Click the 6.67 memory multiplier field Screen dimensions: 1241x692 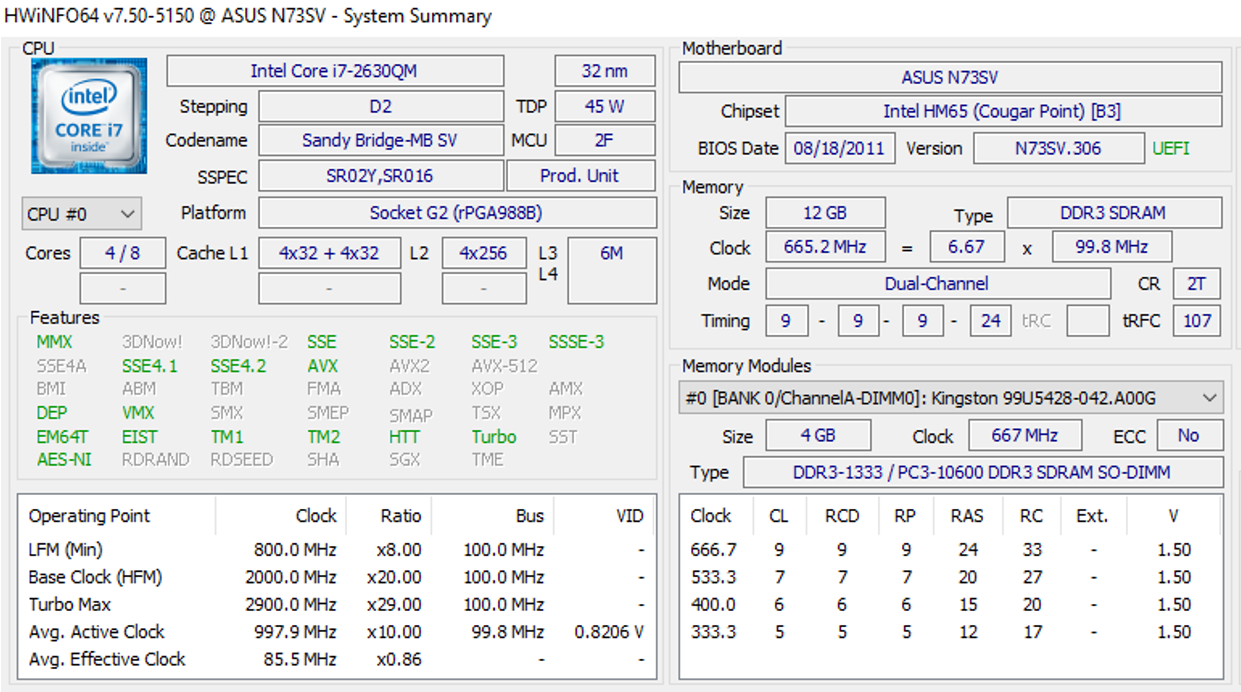click(x=966, y=247)
